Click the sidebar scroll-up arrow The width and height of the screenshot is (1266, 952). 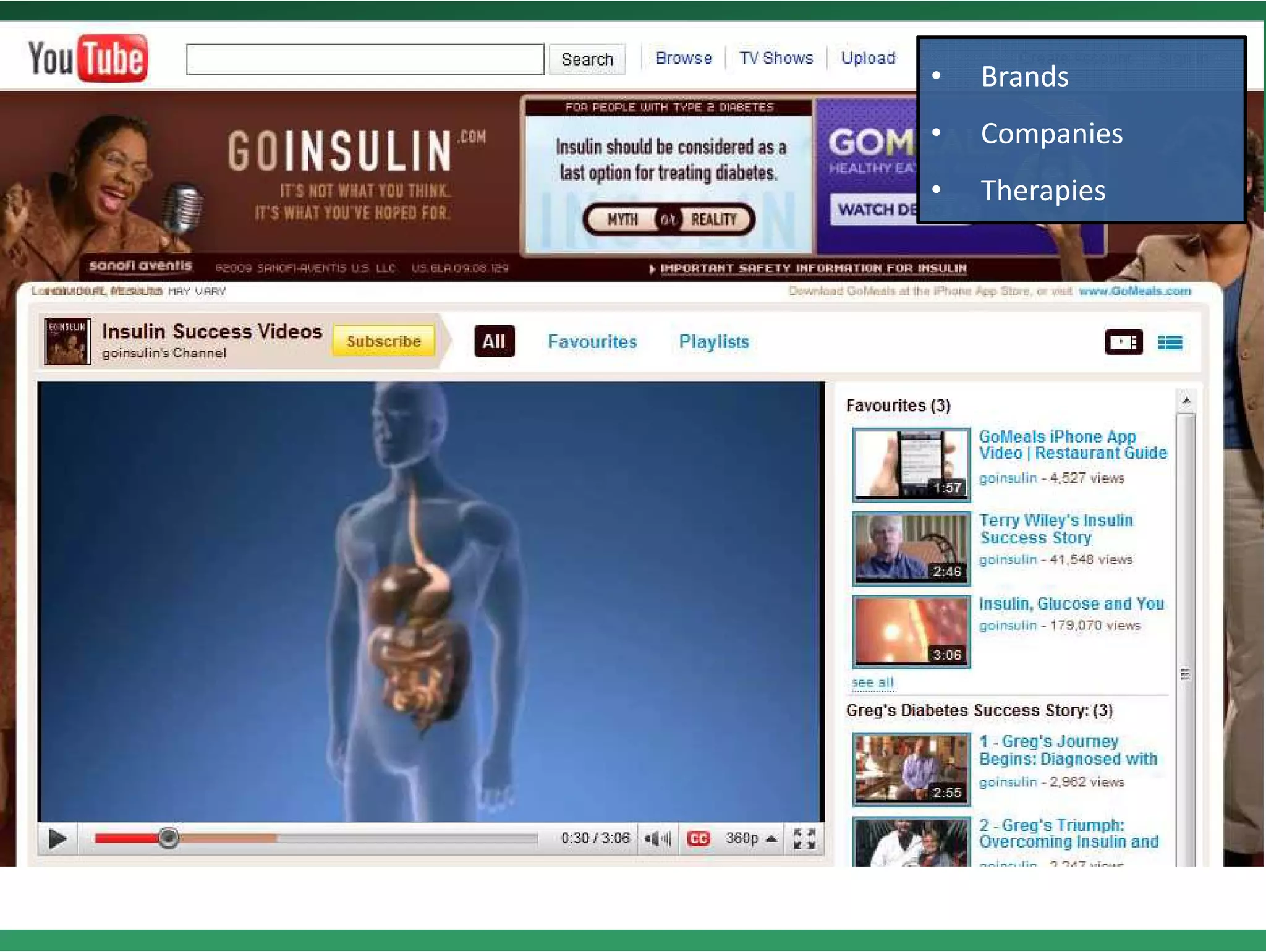(x=1185, y=401)
